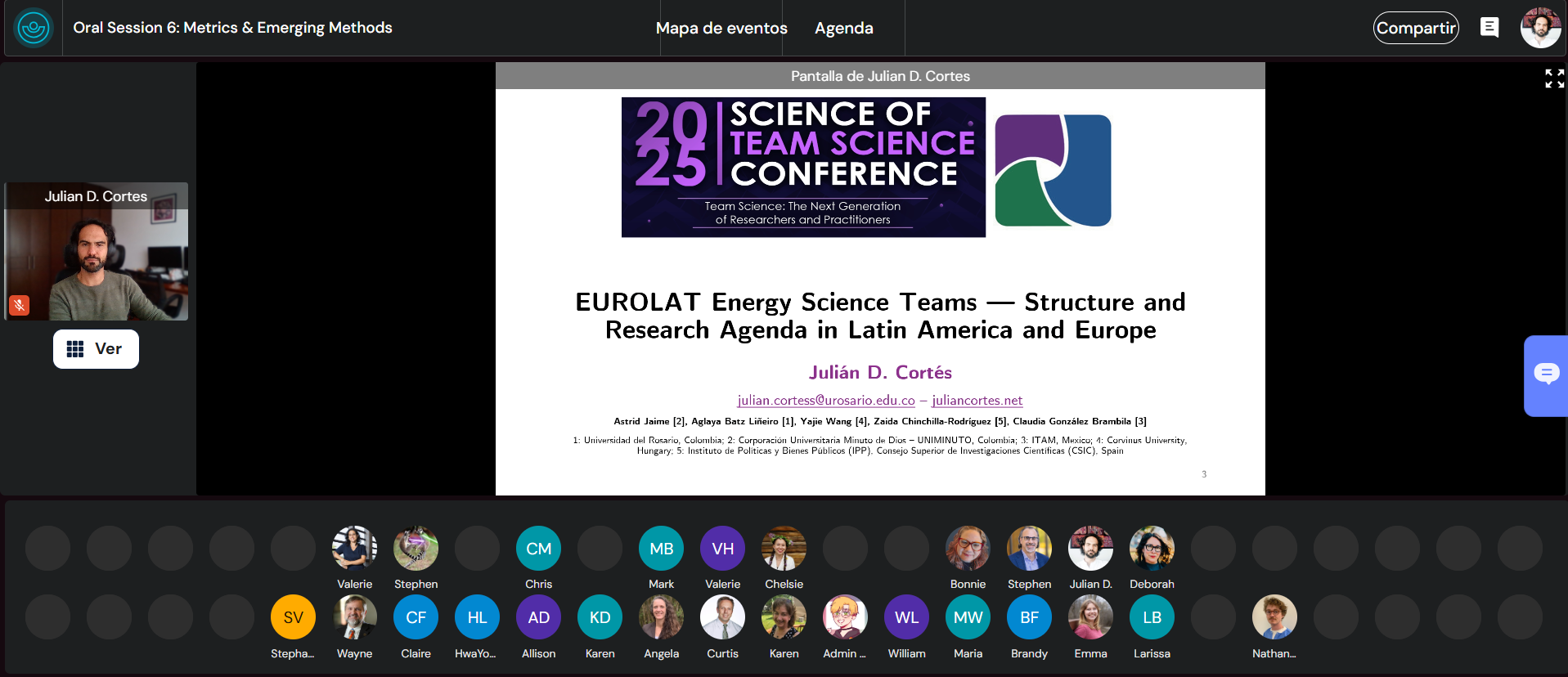The width and height of the screenshot is (1568, 677).
Task: Select Julian D. Cortes video thumbnail
Action: (x=97, y=252)
